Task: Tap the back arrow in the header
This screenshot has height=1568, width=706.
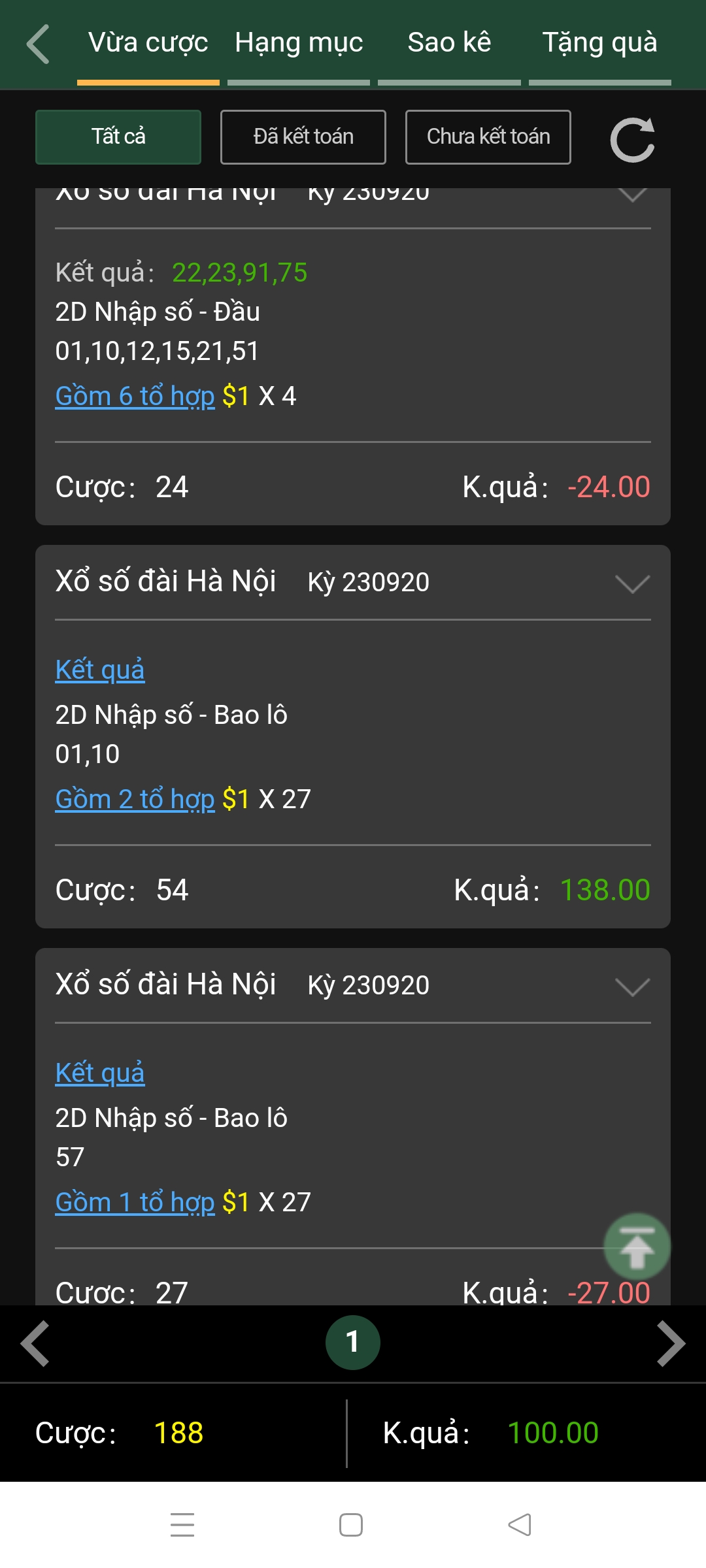Action: click(x=38, y=44)
